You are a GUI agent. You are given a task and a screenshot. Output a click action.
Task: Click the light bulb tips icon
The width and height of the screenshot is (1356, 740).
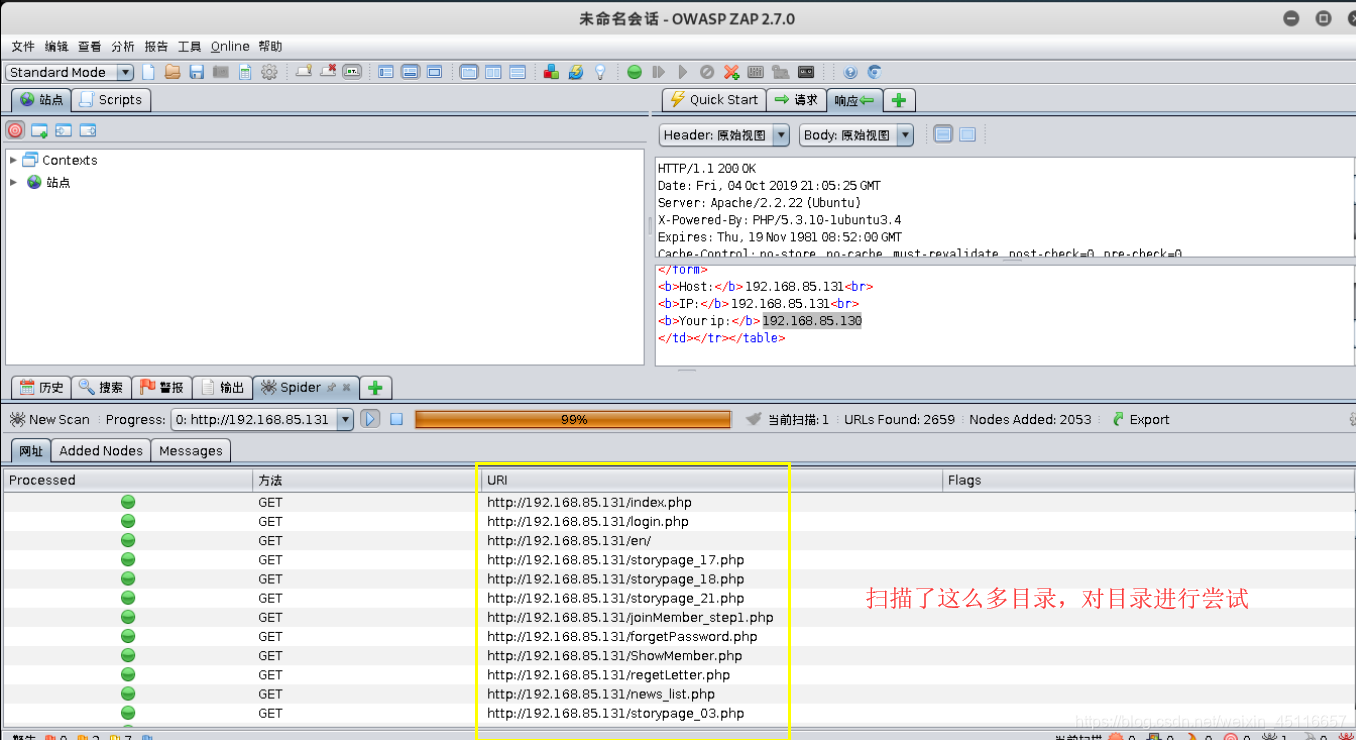pyautogui.click(x=600, y=72)
